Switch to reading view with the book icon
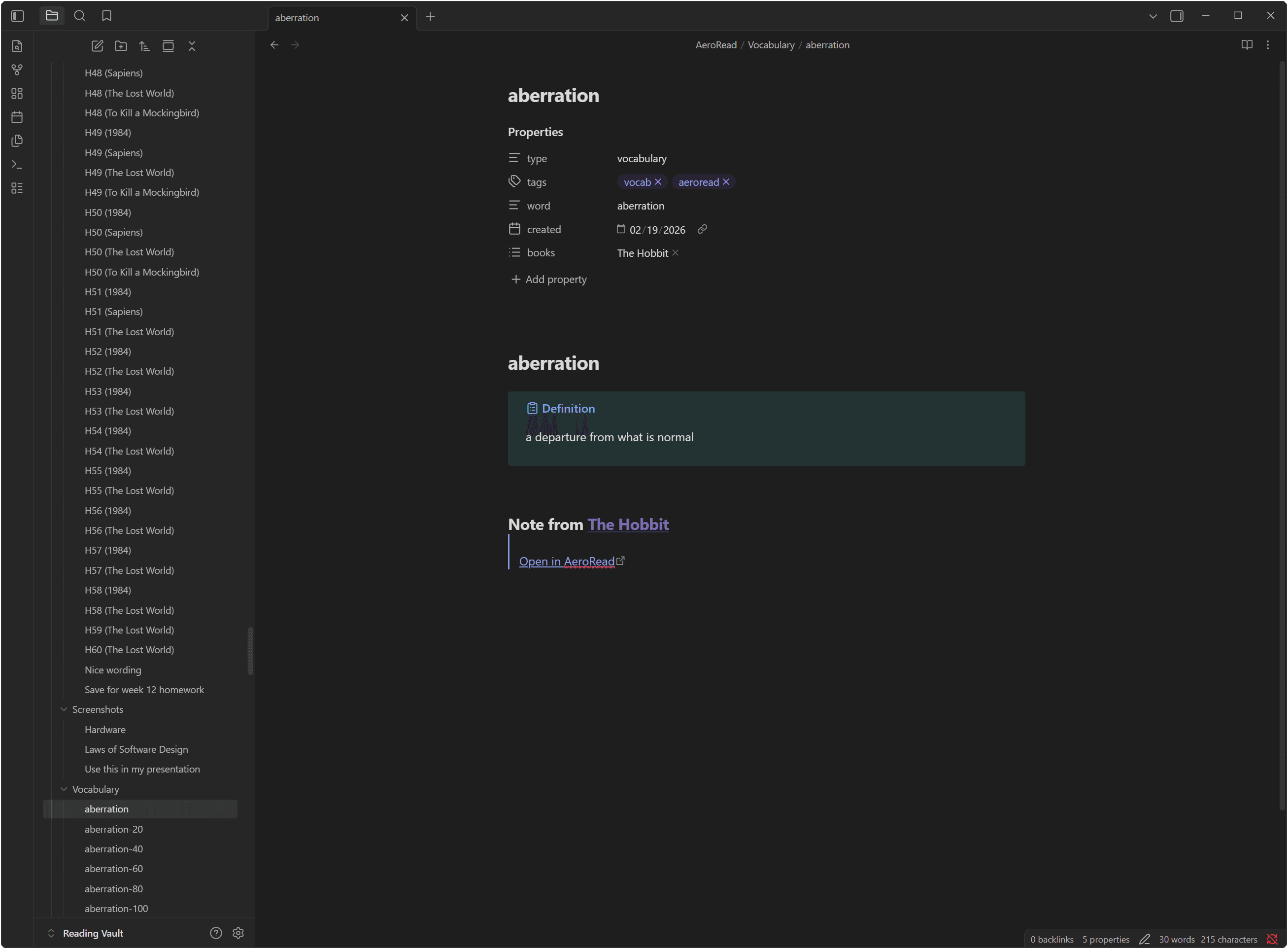 tap(1247, 45)
